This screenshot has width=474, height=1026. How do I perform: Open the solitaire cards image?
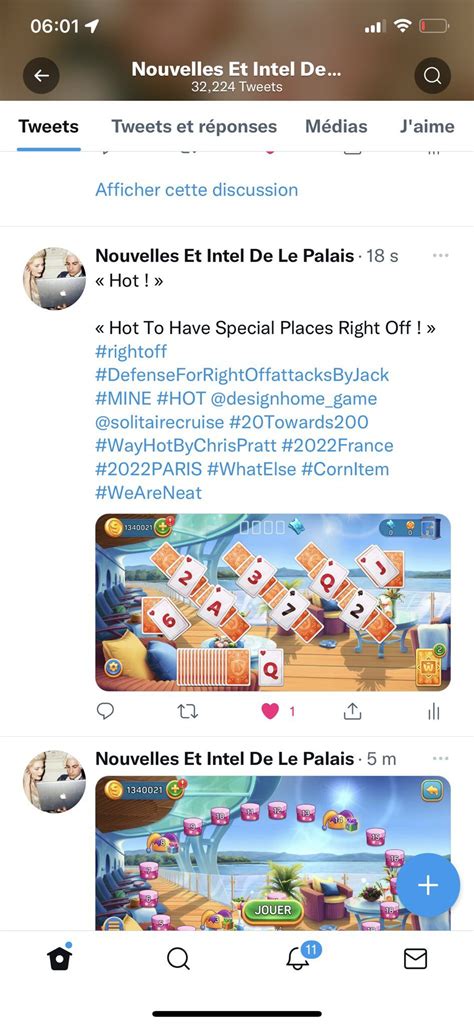273,603
